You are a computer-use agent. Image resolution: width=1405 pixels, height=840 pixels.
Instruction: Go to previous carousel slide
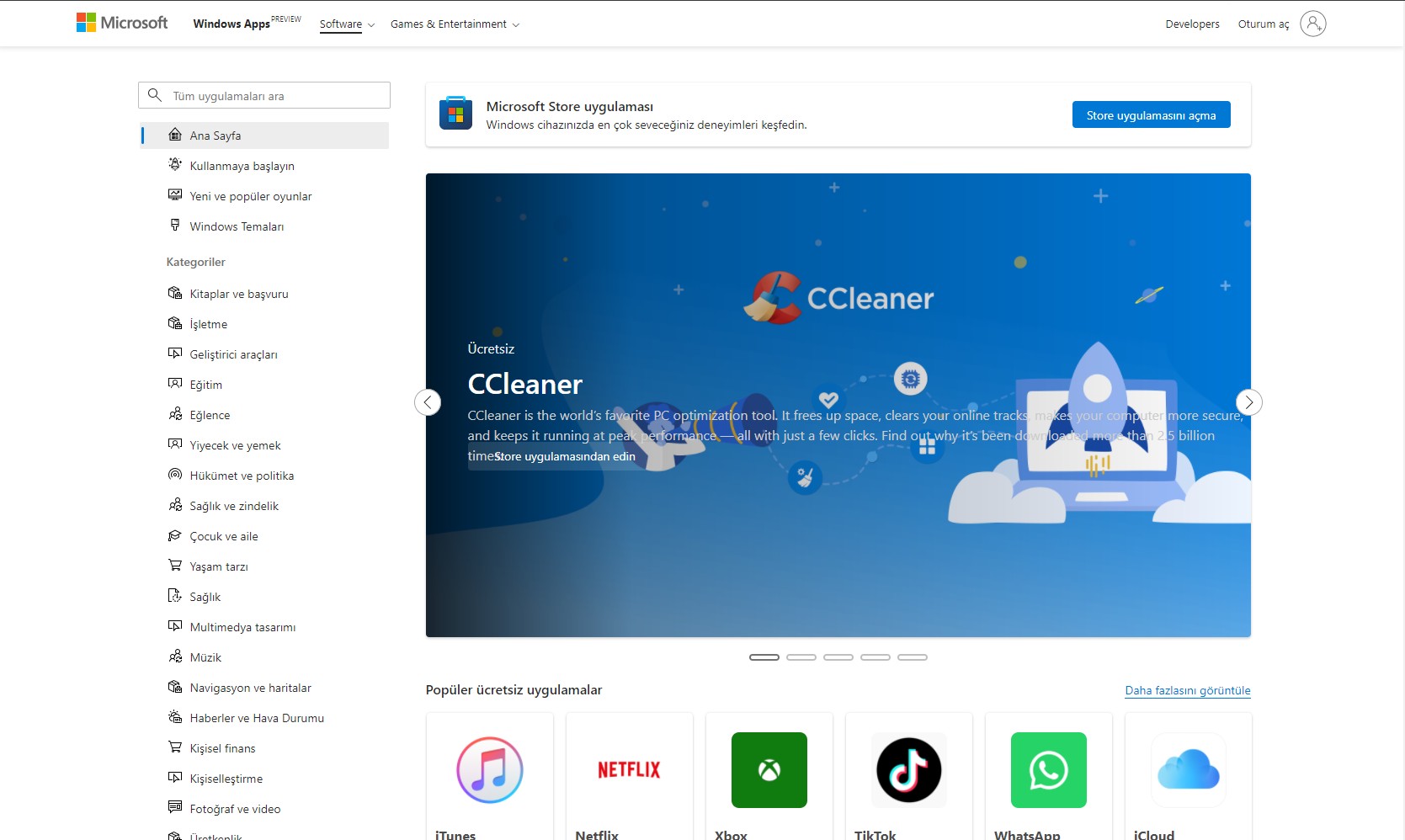(428, 402)
